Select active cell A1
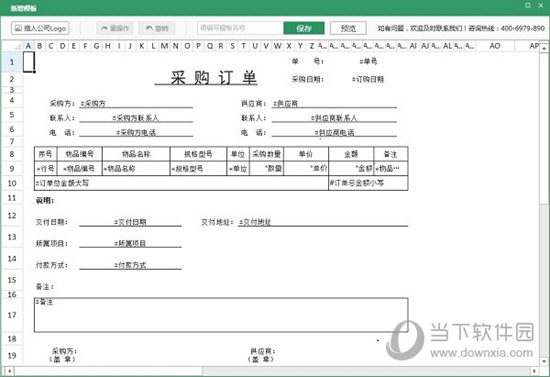 click(29, 62)
